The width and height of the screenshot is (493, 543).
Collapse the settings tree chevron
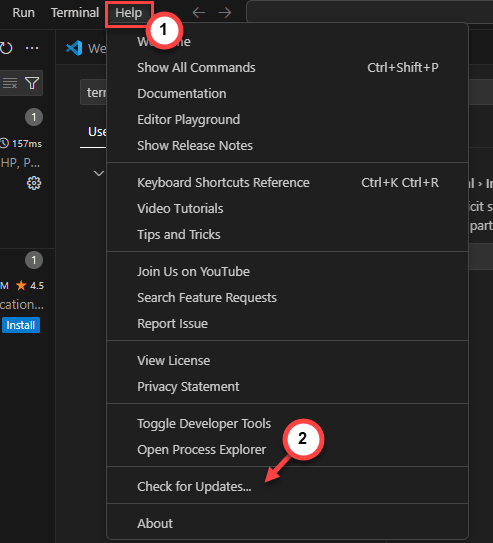tap(99, 173)
